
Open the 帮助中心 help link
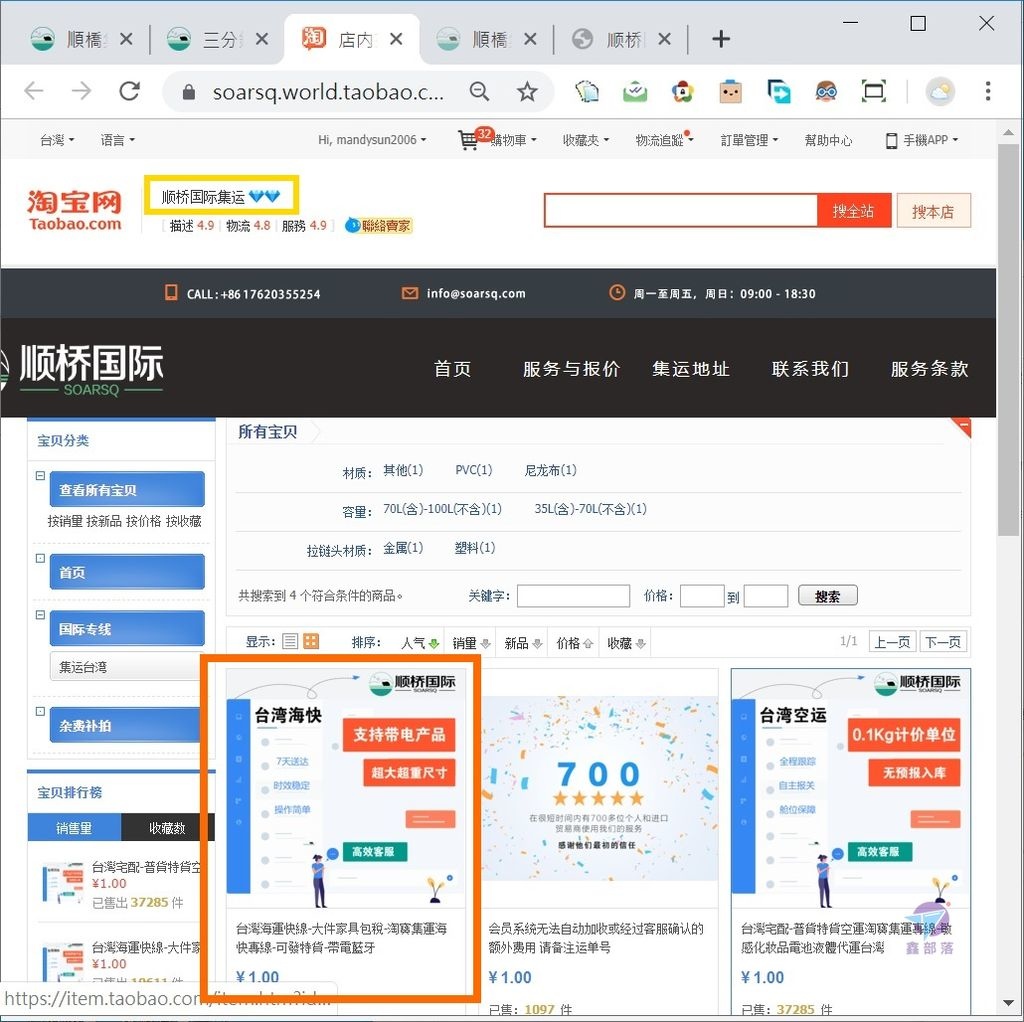point(828,140)
